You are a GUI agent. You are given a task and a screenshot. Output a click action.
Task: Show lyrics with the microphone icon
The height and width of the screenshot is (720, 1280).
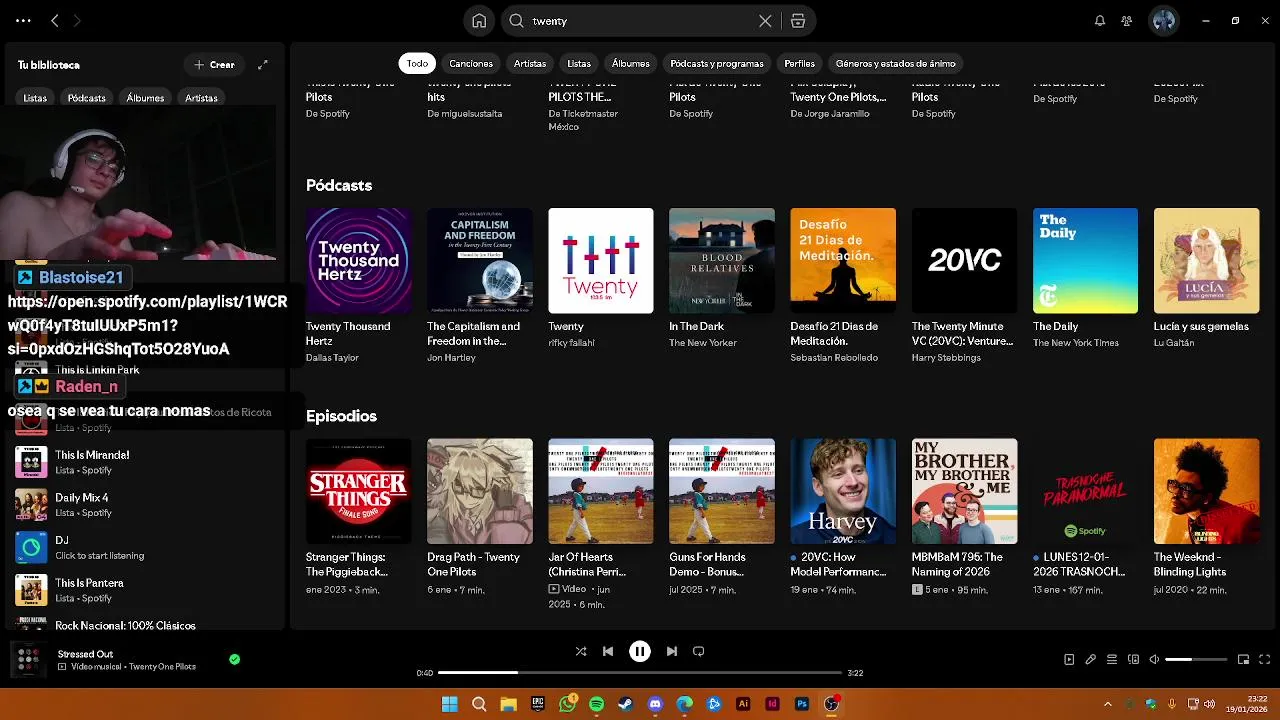point(1091,660)
